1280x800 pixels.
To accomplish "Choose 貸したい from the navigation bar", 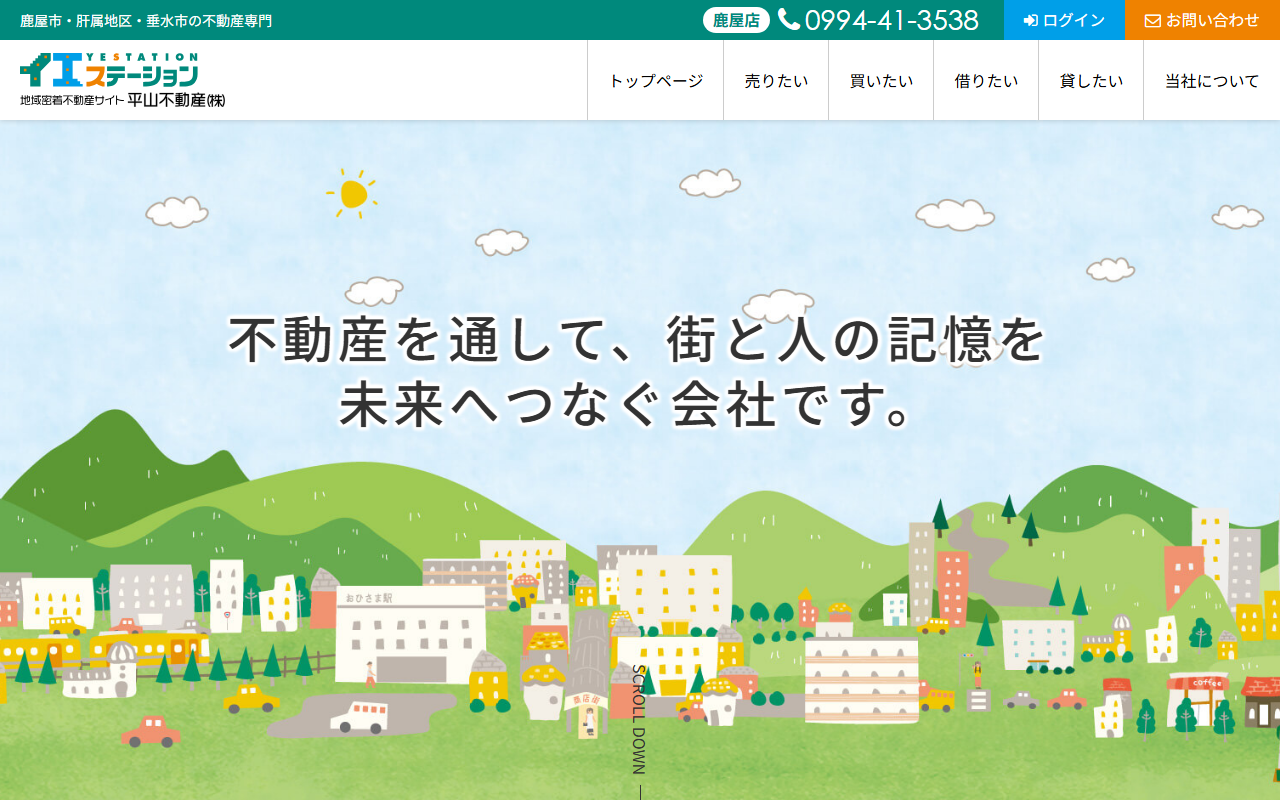I will tap(1091, 81).
